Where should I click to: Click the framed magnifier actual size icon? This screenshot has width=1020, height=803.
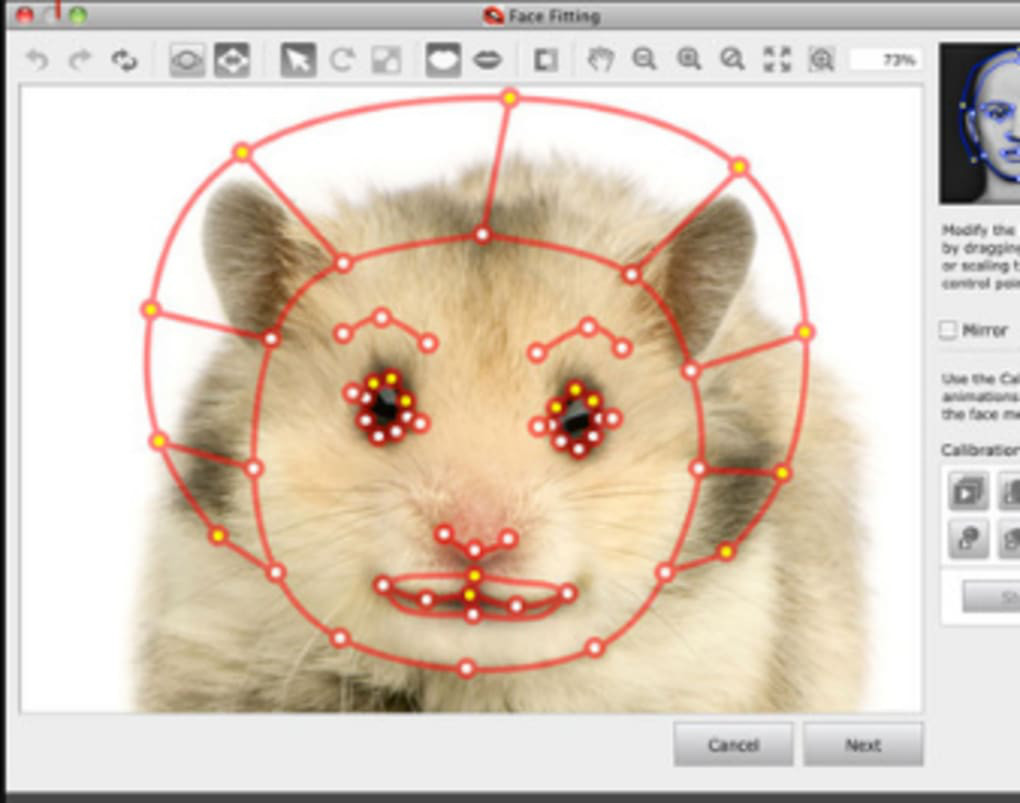point(822,60)
